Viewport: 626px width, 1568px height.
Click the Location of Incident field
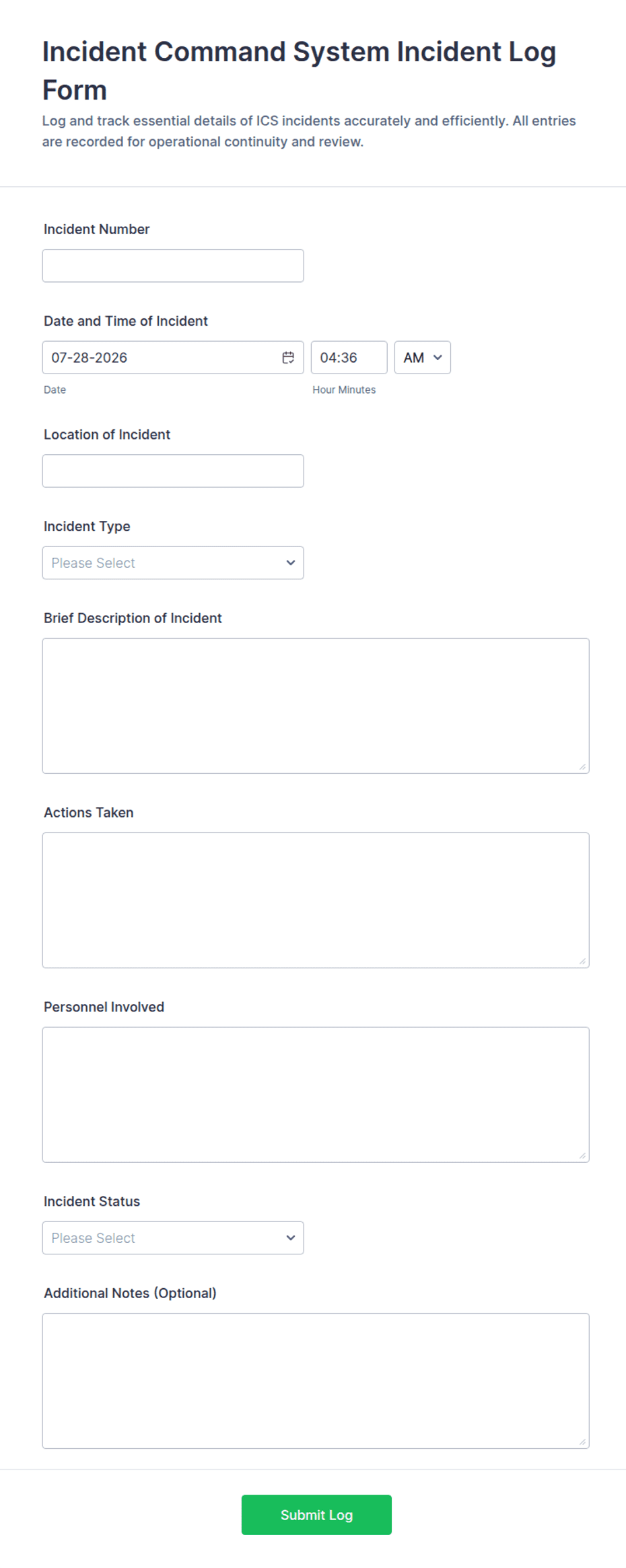click(x=173, y=471)
